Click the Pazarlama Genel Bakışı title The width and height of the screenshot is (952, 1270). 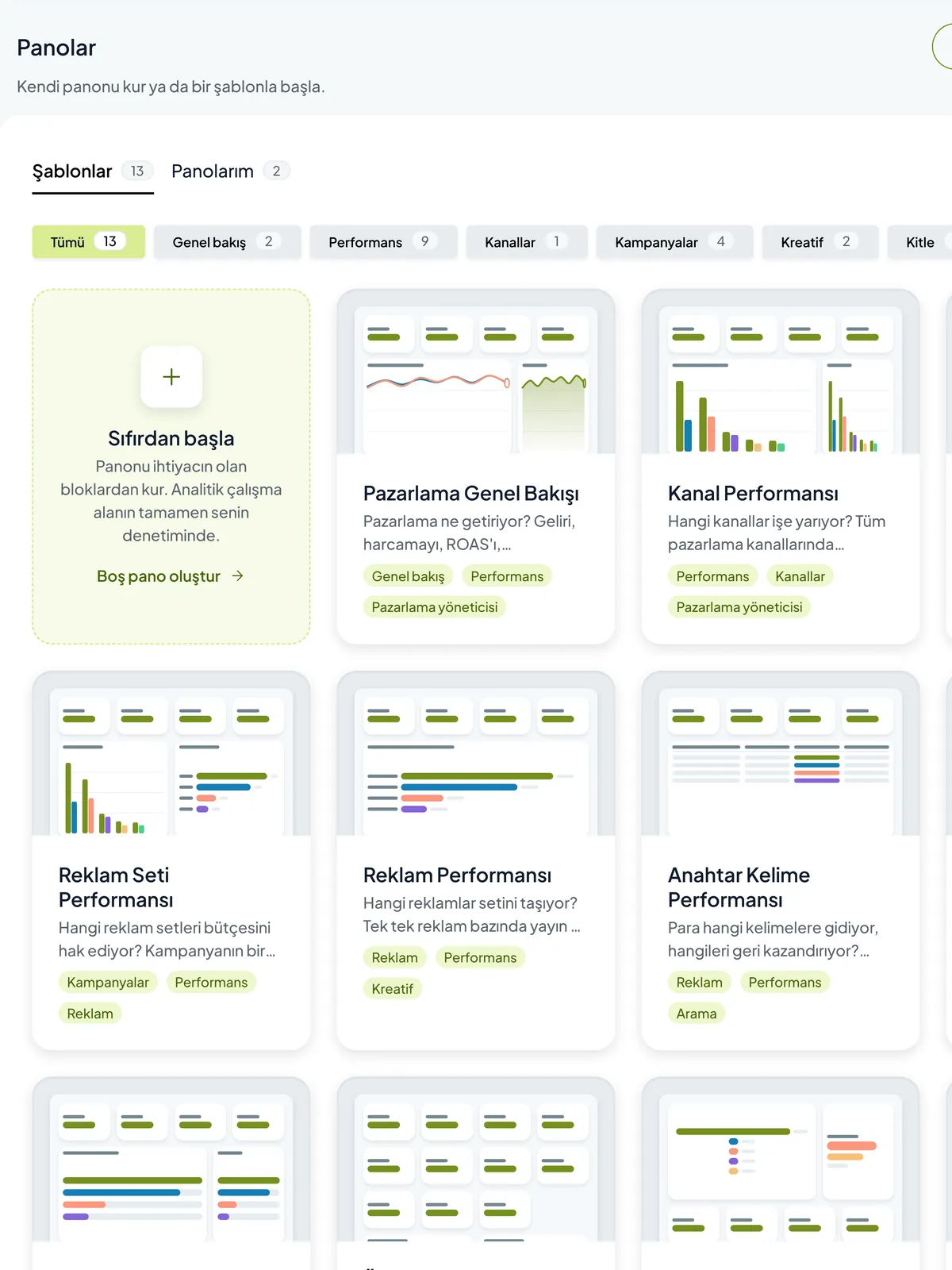[x=471, y=494]
